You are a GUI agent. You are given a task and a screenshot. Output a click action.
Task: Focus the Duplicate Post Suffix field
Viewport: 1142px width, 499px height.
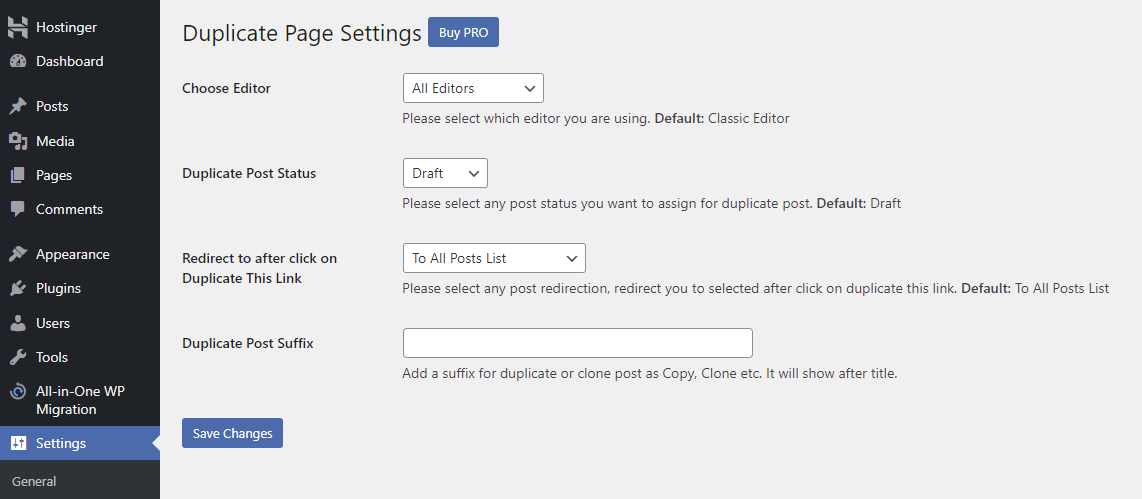click(577, 343)
